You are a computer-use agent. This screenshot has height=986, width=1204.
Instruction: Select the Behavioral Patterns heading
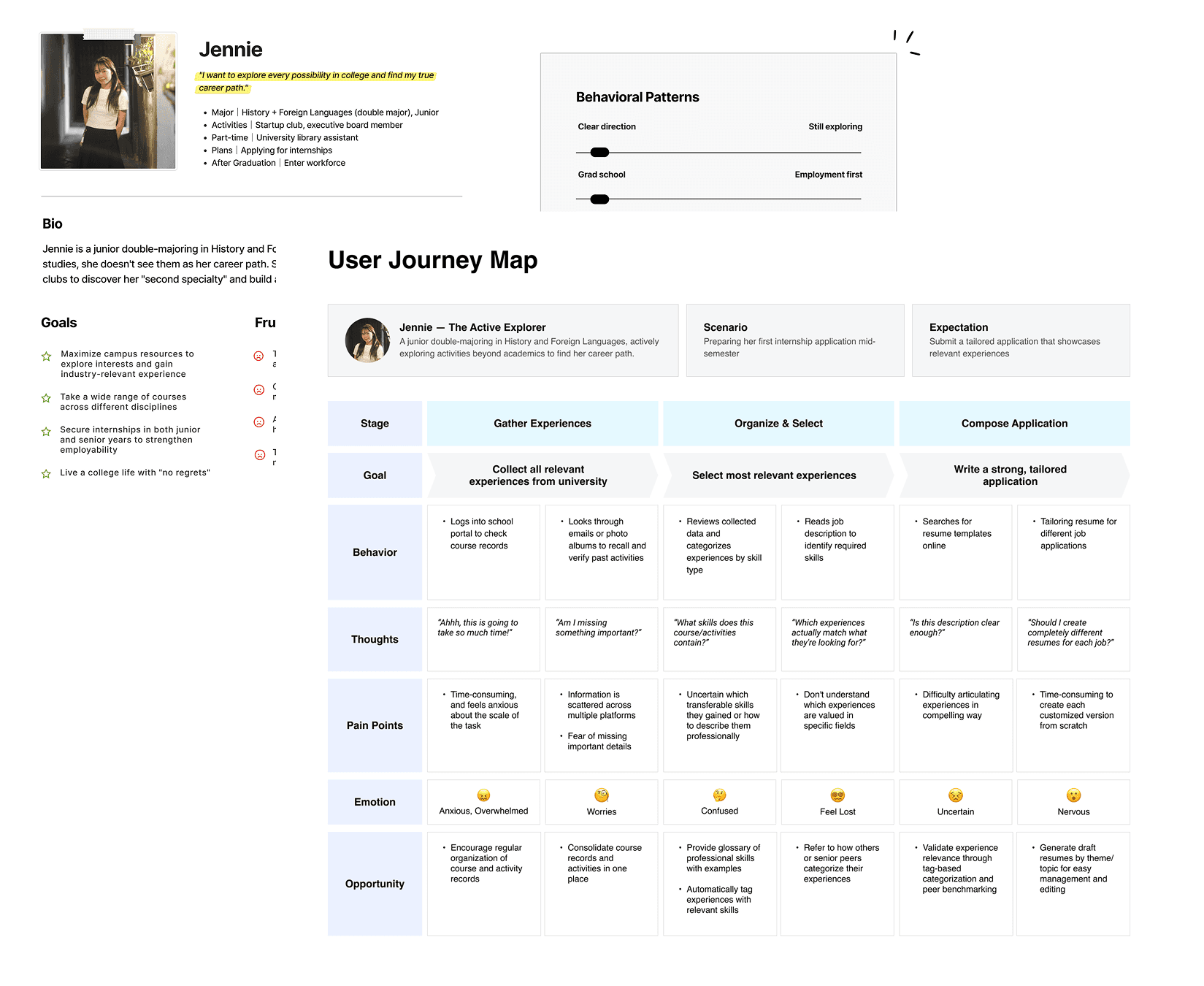637,97
